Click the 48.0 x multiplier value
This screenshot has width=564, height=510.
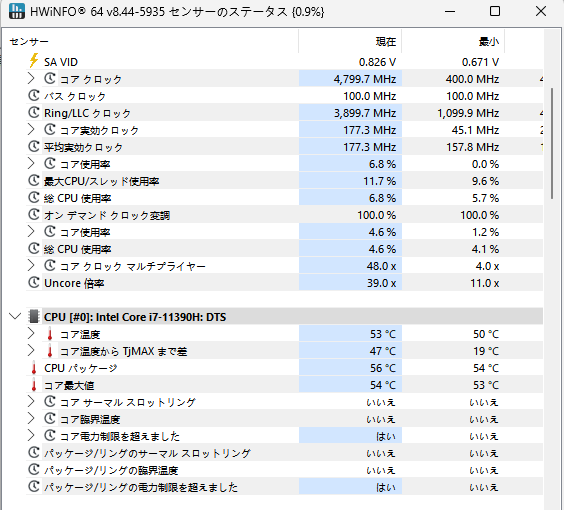[381, 267]
